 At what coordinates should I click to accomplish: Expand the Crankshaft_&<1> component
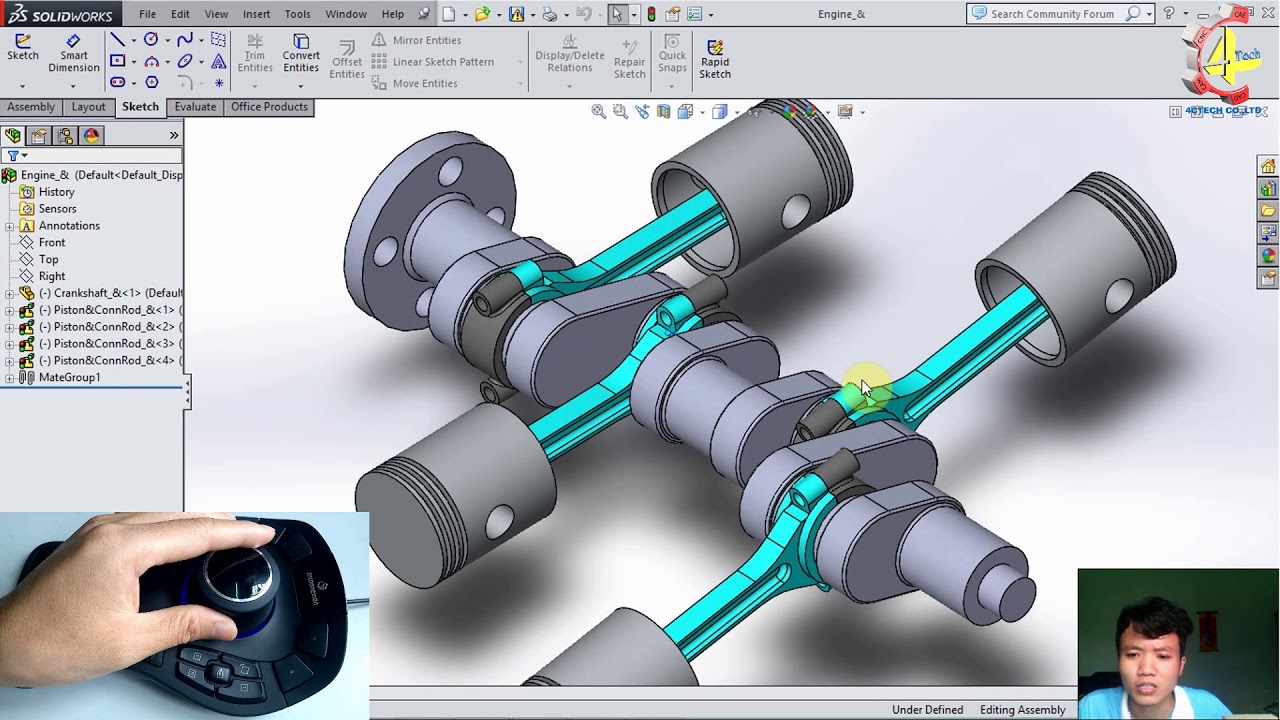coord(9,293)
